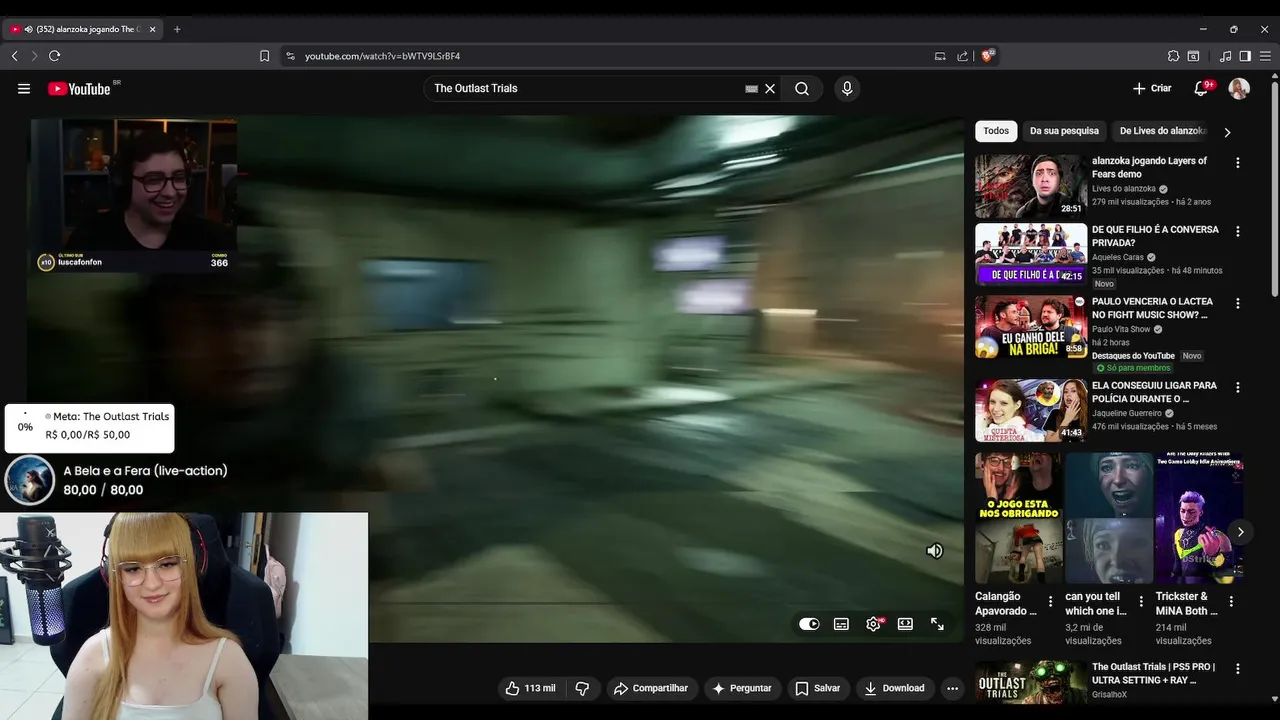
Task: Open the YouTube hamburger guide menu
Action: 24,88
